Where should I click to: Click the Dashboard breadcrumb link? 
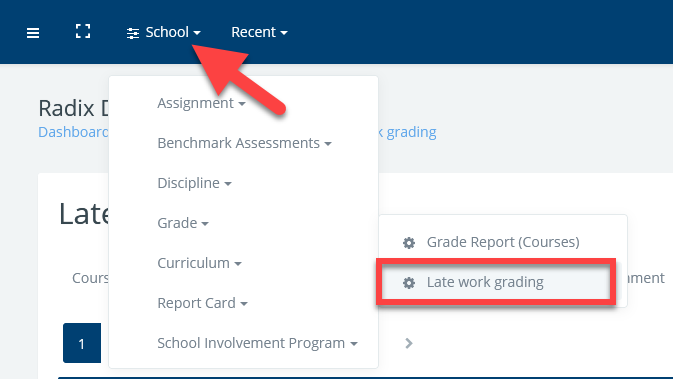click(x=73, y=132)
